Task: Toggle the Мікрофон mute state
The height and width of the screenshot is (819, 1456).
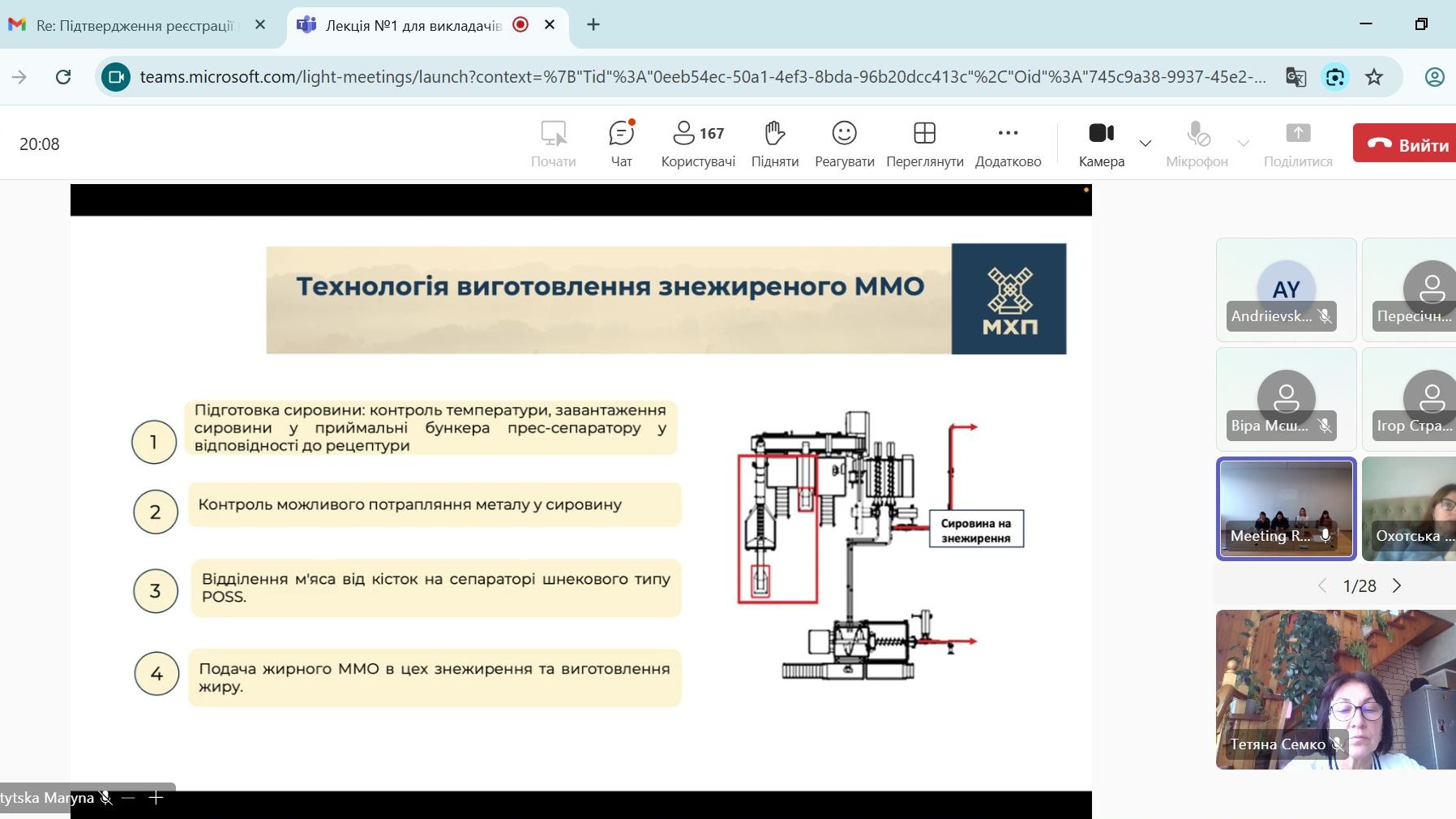Action: (1197, 144)
